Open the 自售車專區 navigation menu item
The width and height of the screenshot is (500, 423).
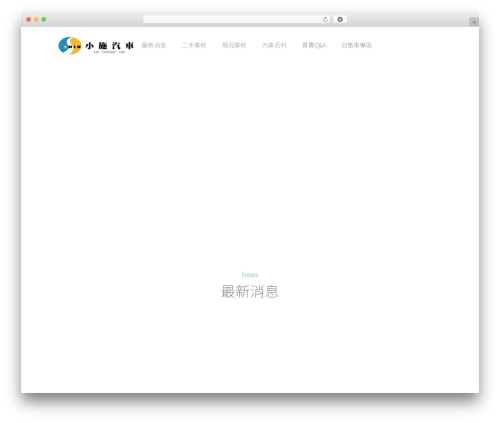tap(357, 45)
